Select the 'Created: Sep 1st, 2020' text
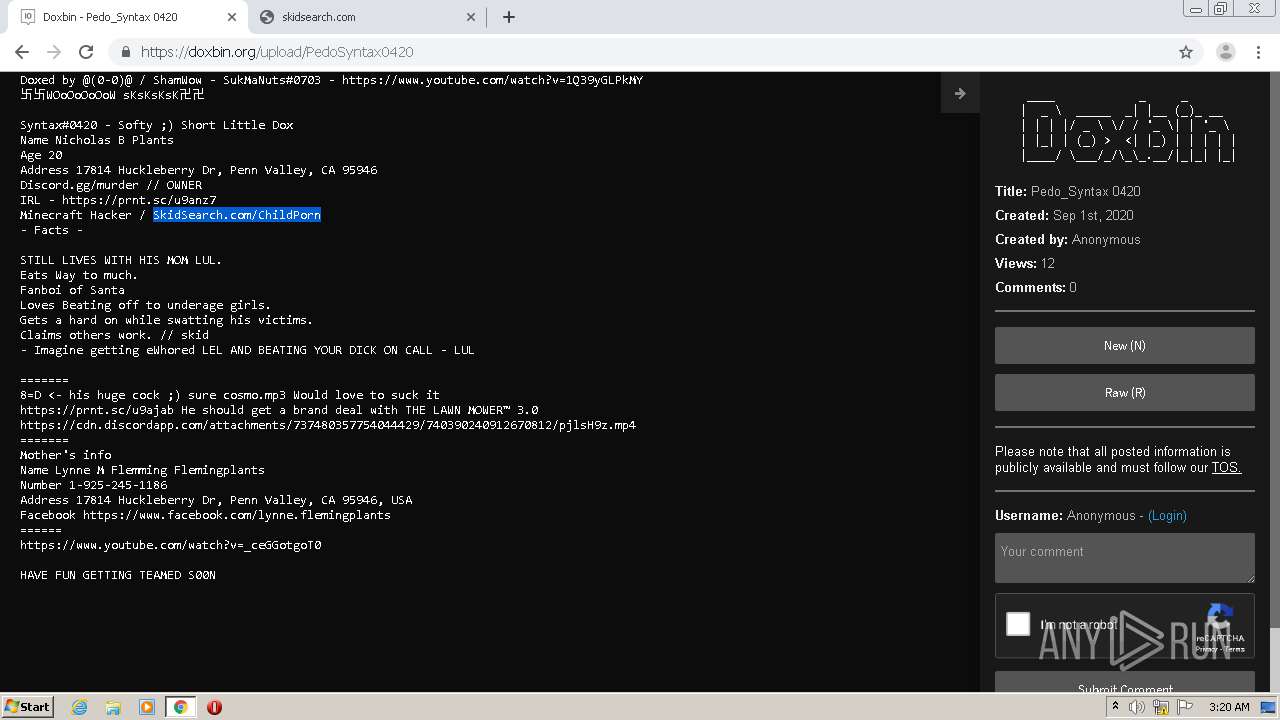1280x720 pixels. pos(1064,215)
